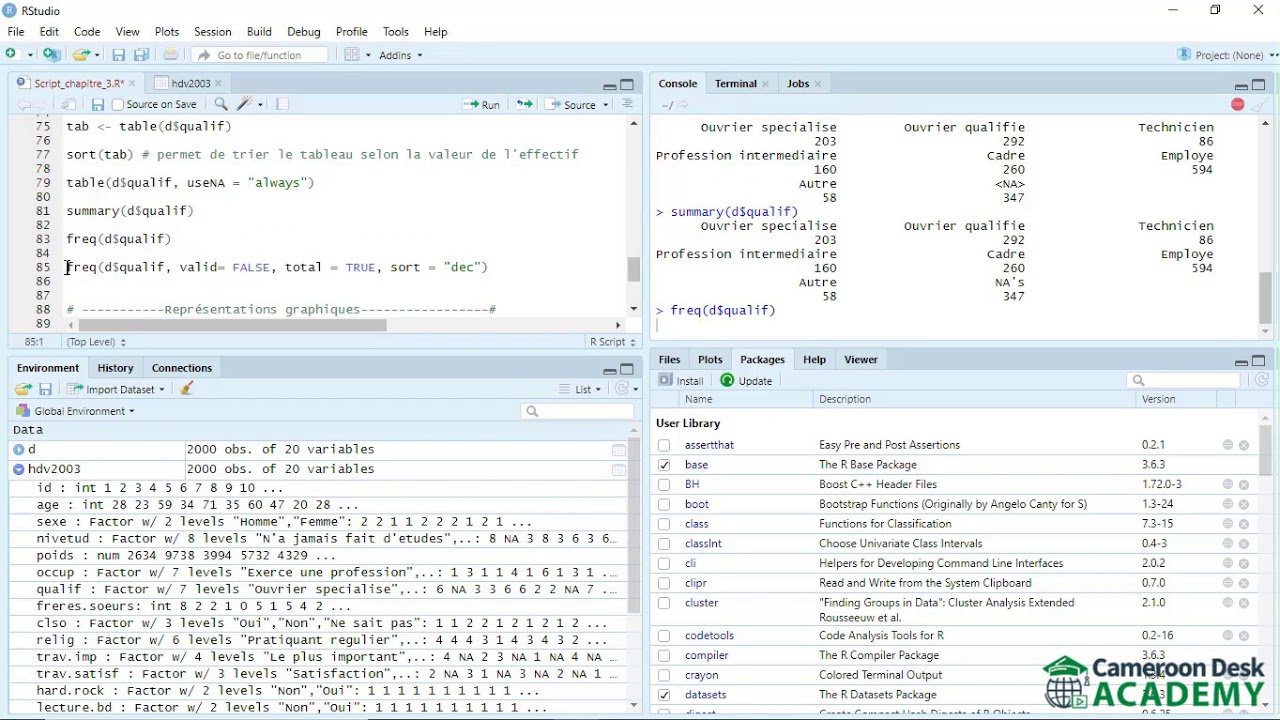Viewport: 1280px width, 720px height.
Task: Check the boot package checkbox
Action: click(664, 504)
